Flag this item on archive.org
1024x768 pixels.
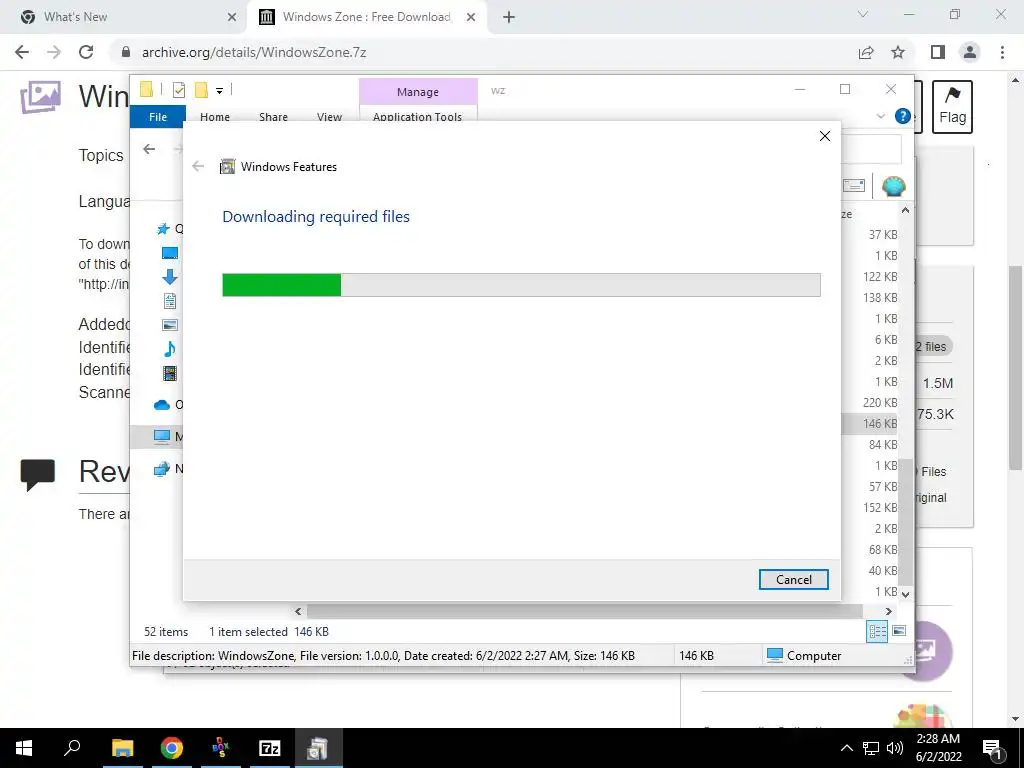(x=952, y=107)
